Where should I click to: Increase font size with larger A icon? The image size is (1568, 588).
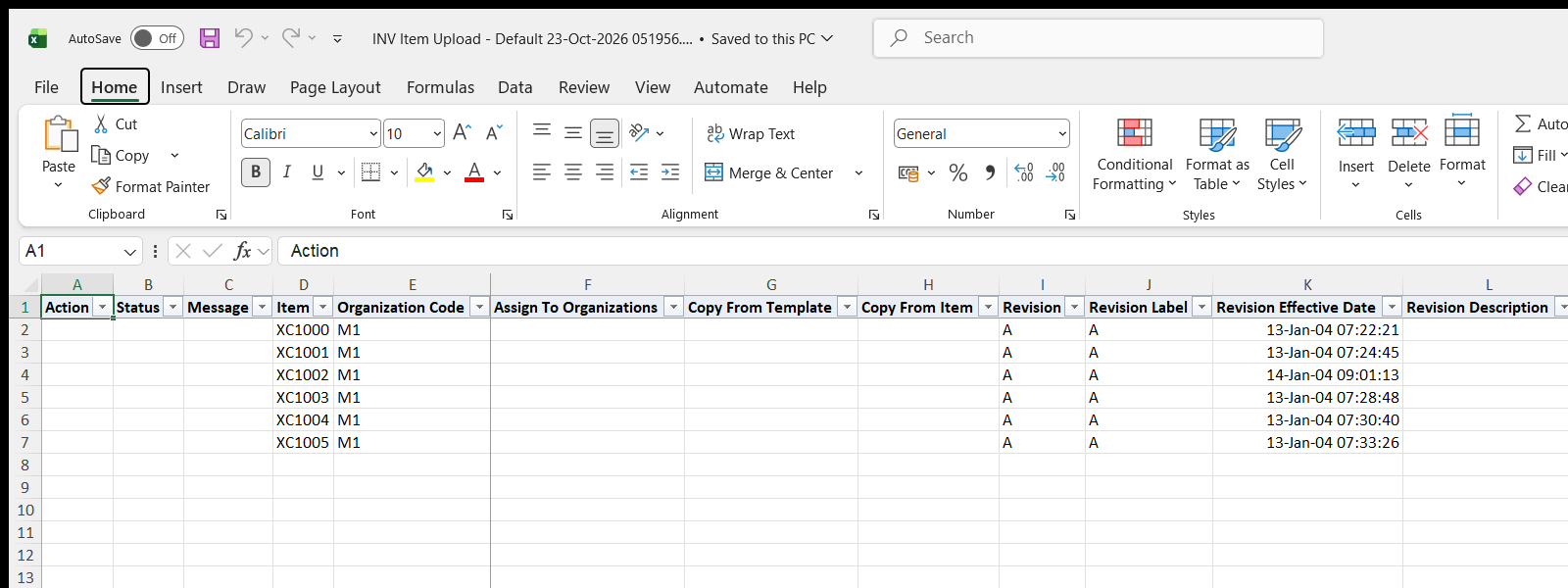[x=463, y=133]
